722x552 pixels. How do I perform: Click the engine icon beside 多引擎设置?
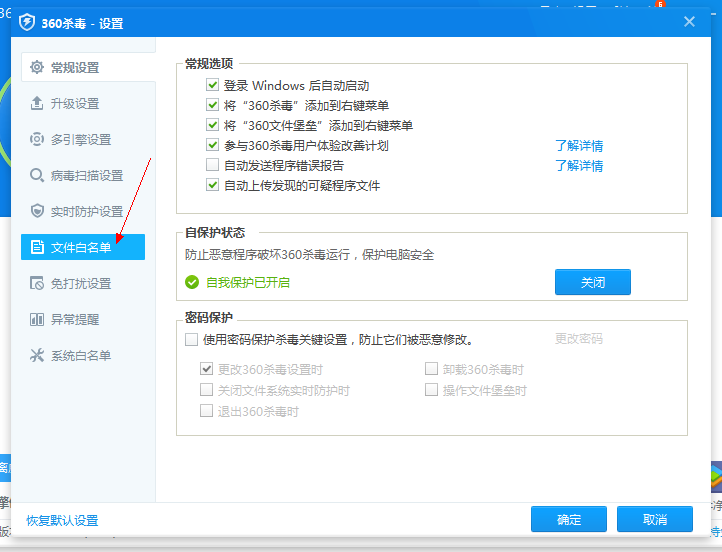[x=37, y=139]
